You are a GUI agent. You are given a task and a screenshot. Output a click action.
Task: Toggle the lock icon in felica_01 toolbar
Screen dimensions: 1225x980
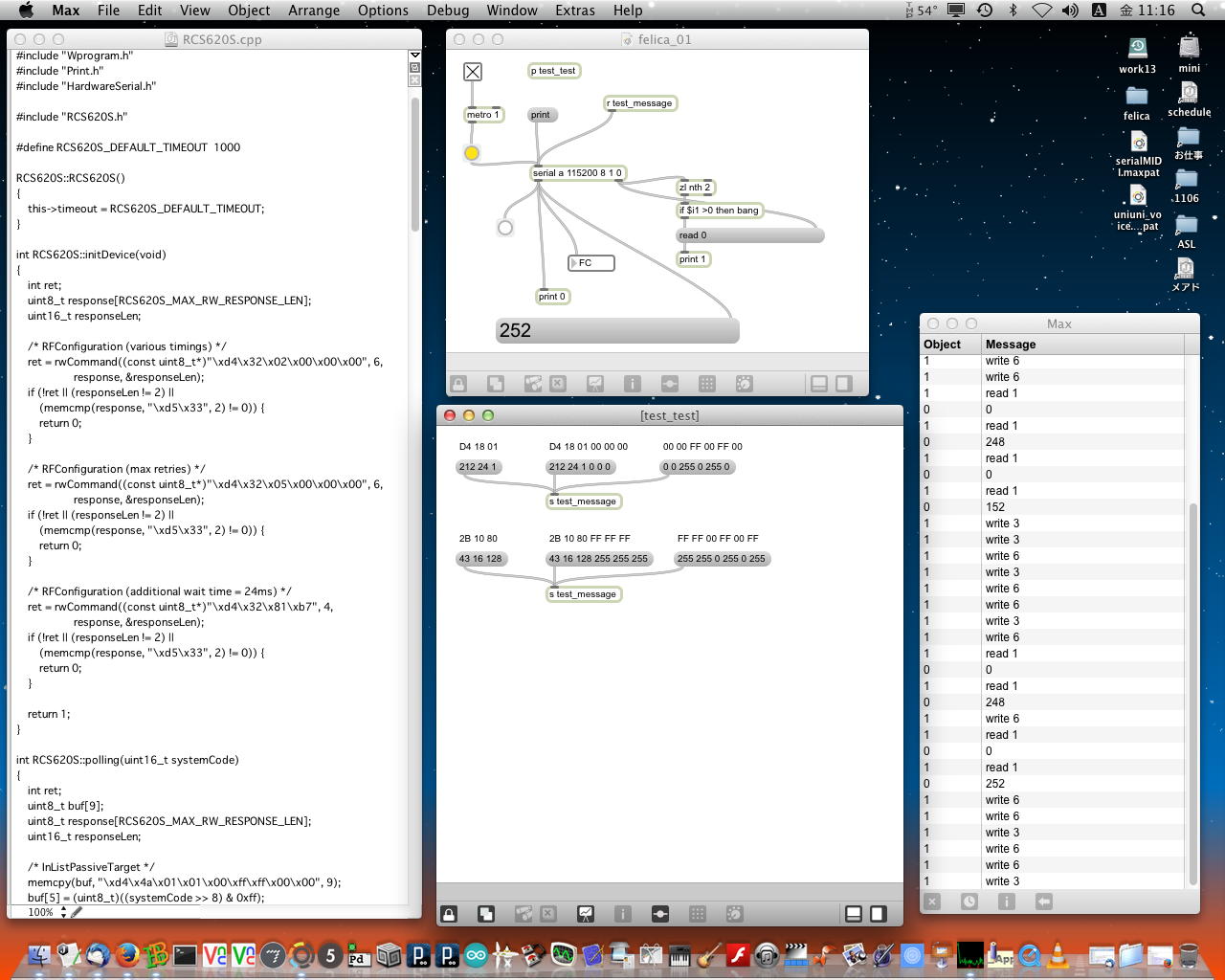pyautogui.click(x=458, y=384)
